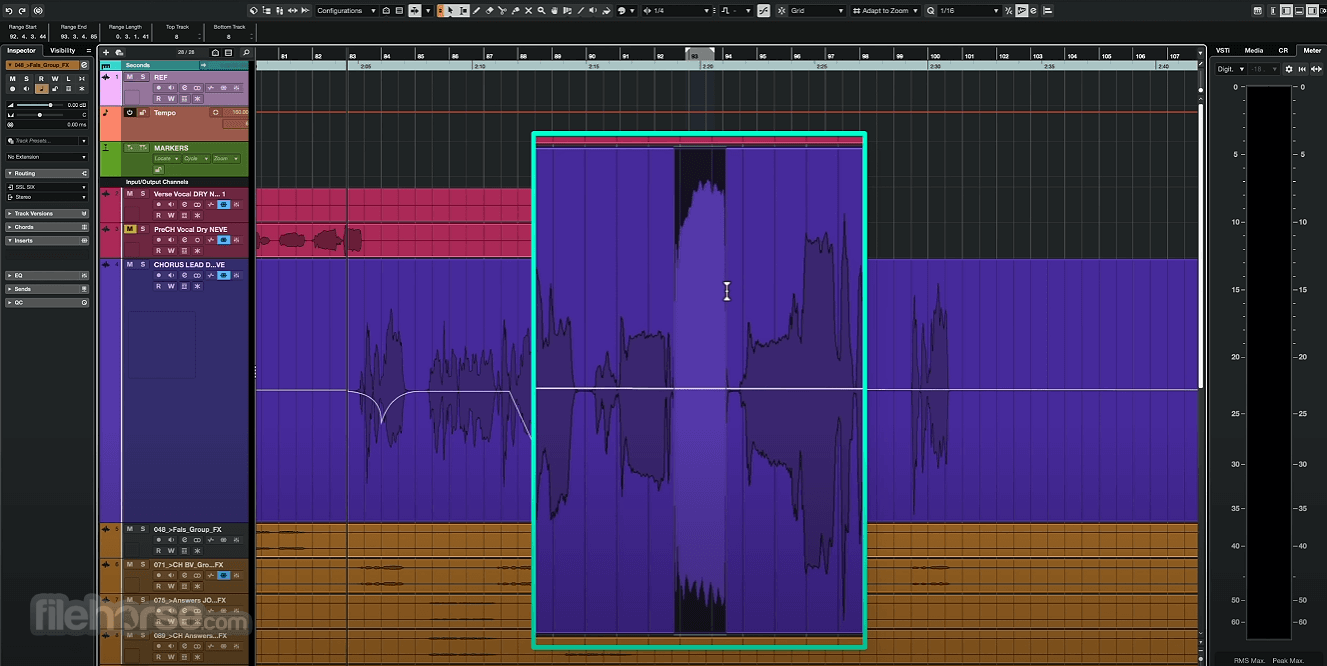Select the Time Warp tool
Image resolution: width=1327 pixels, height=666 pixels.
coord(567,10)
